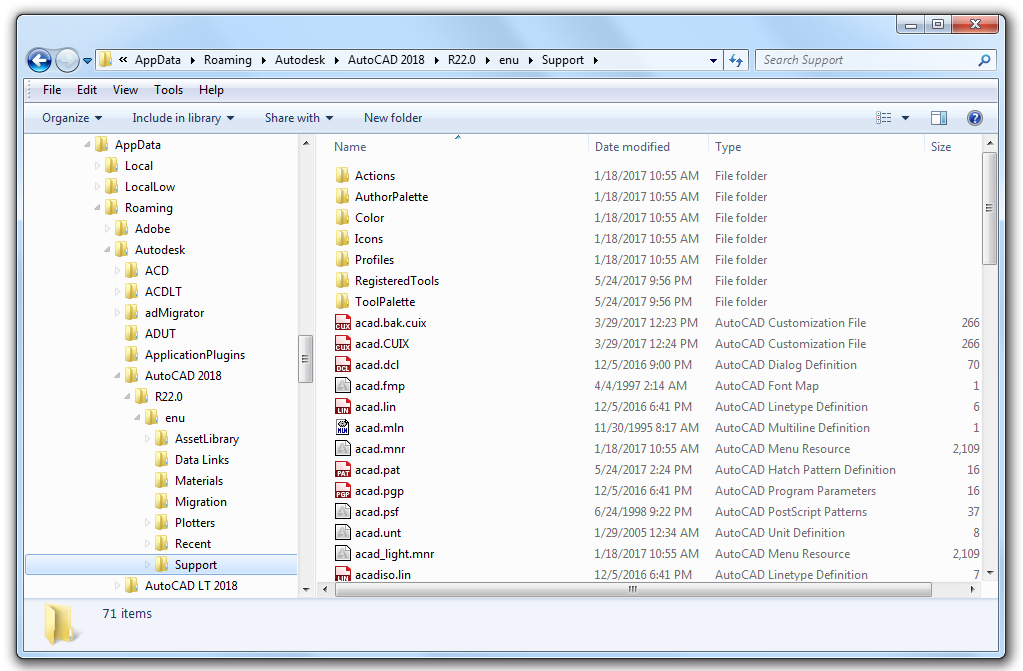This screenshot has height=671, width=1023.
Task: Click the Autodesk breadcrumb in address bar
Action: 299,60
